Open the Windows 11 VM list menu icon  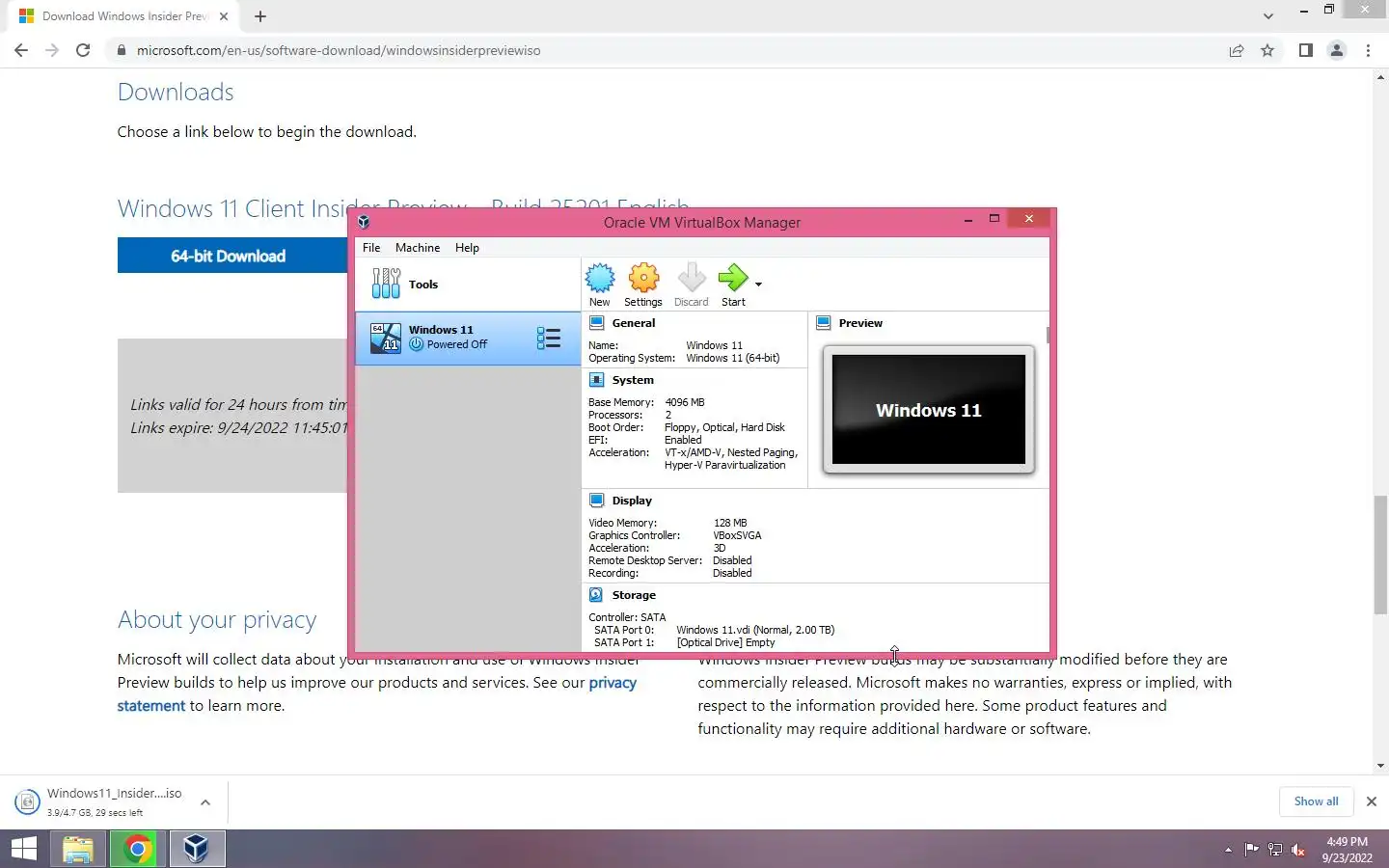pyautogui.click(x=549, y=338)
